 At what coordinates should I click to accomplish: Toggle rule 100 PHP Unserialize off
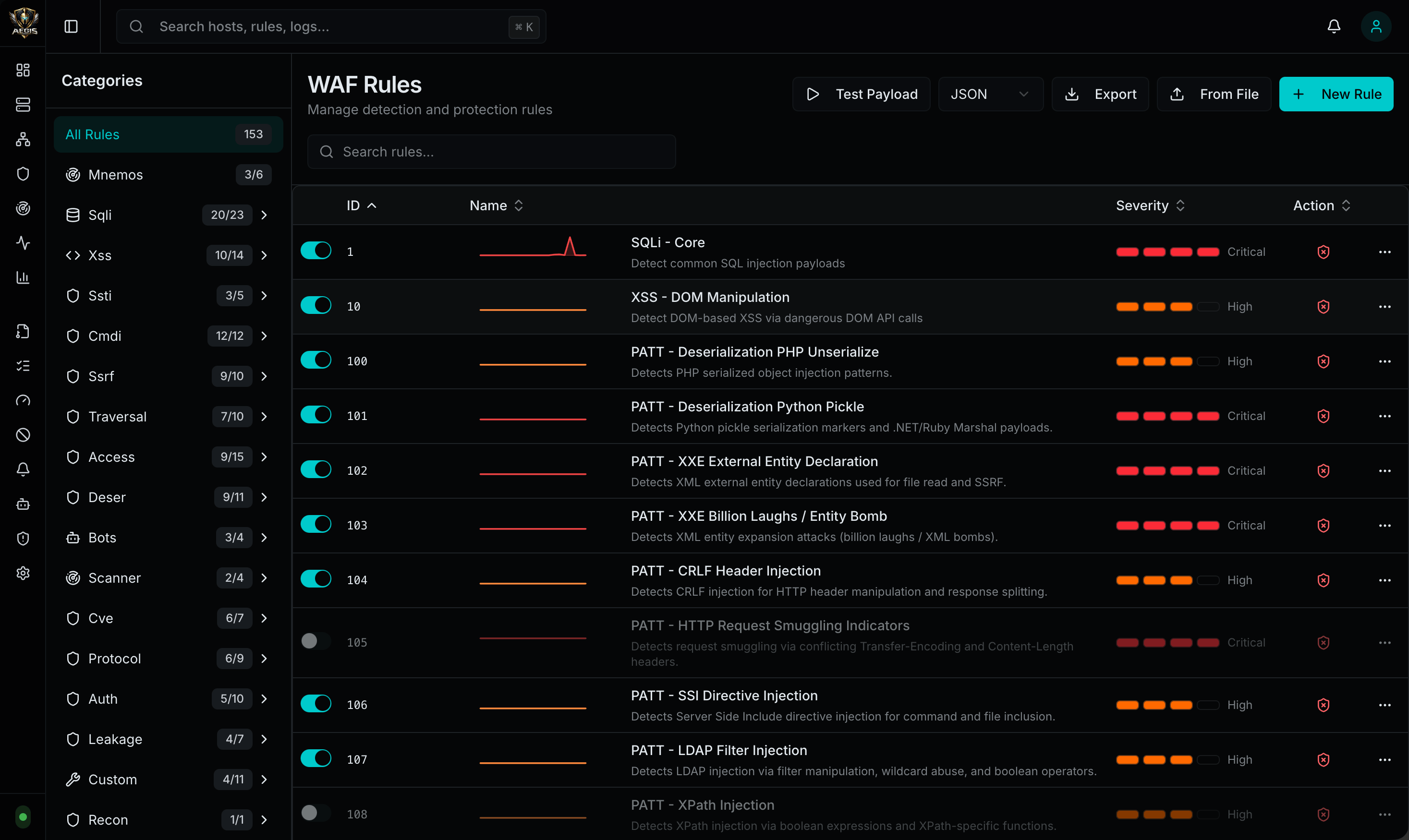[x=316, y=360]
